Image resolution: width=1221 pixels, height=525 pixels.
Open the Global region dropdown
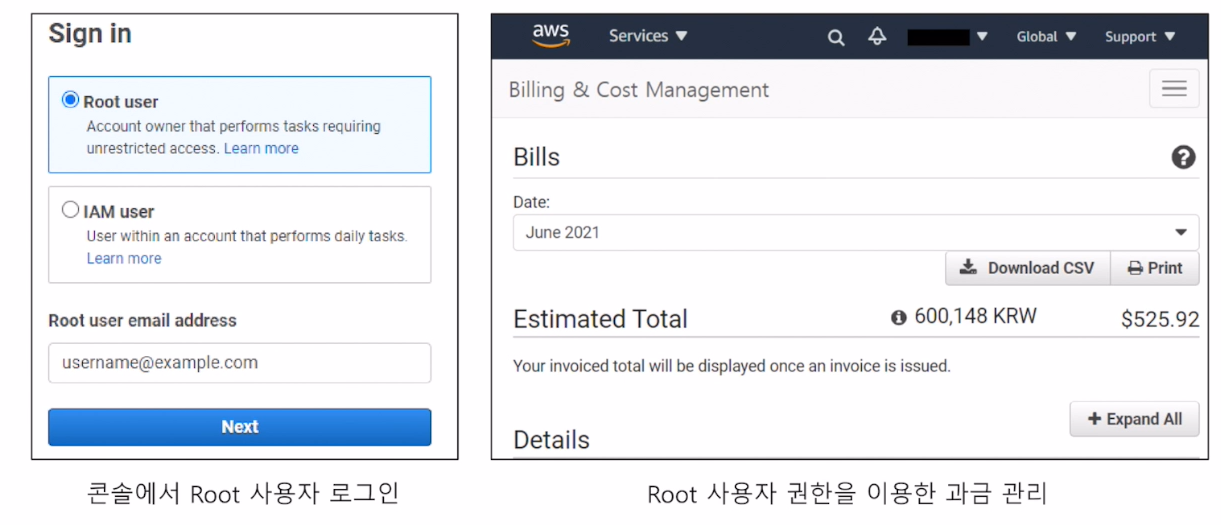point(1046,37)
